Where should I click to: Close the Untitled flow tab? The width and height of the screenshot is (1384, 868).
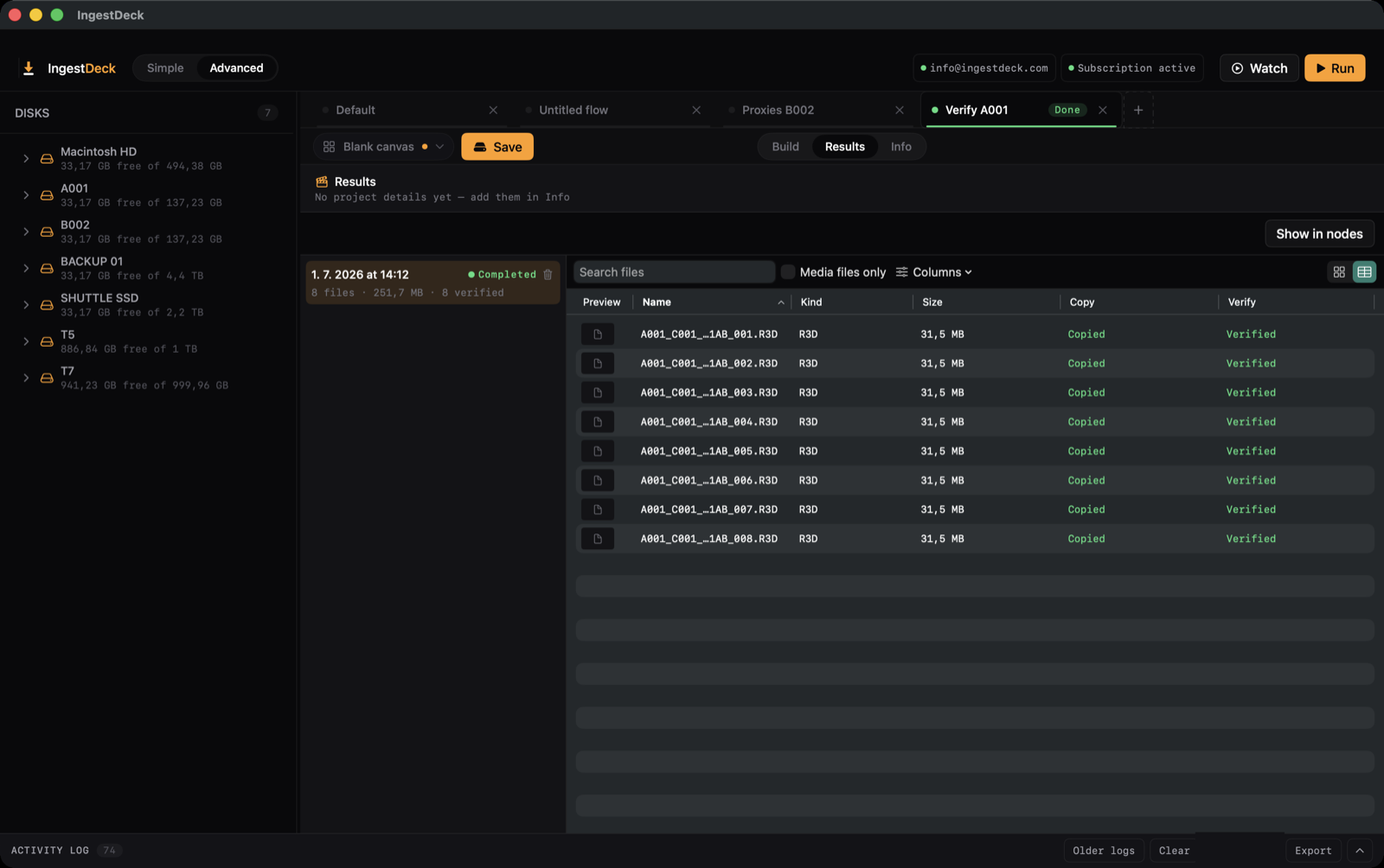(696, 110)
